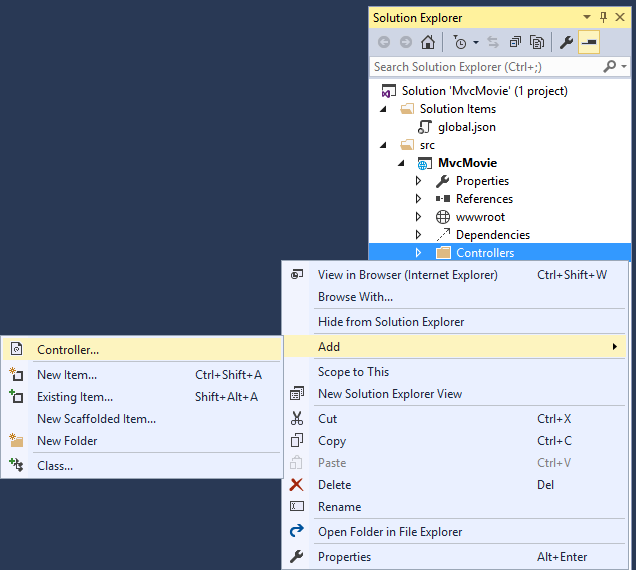Screen dimensions: 637x572
Task: Click the Home icon in Solution Explorer toolbar
Action: click(428, 42)
